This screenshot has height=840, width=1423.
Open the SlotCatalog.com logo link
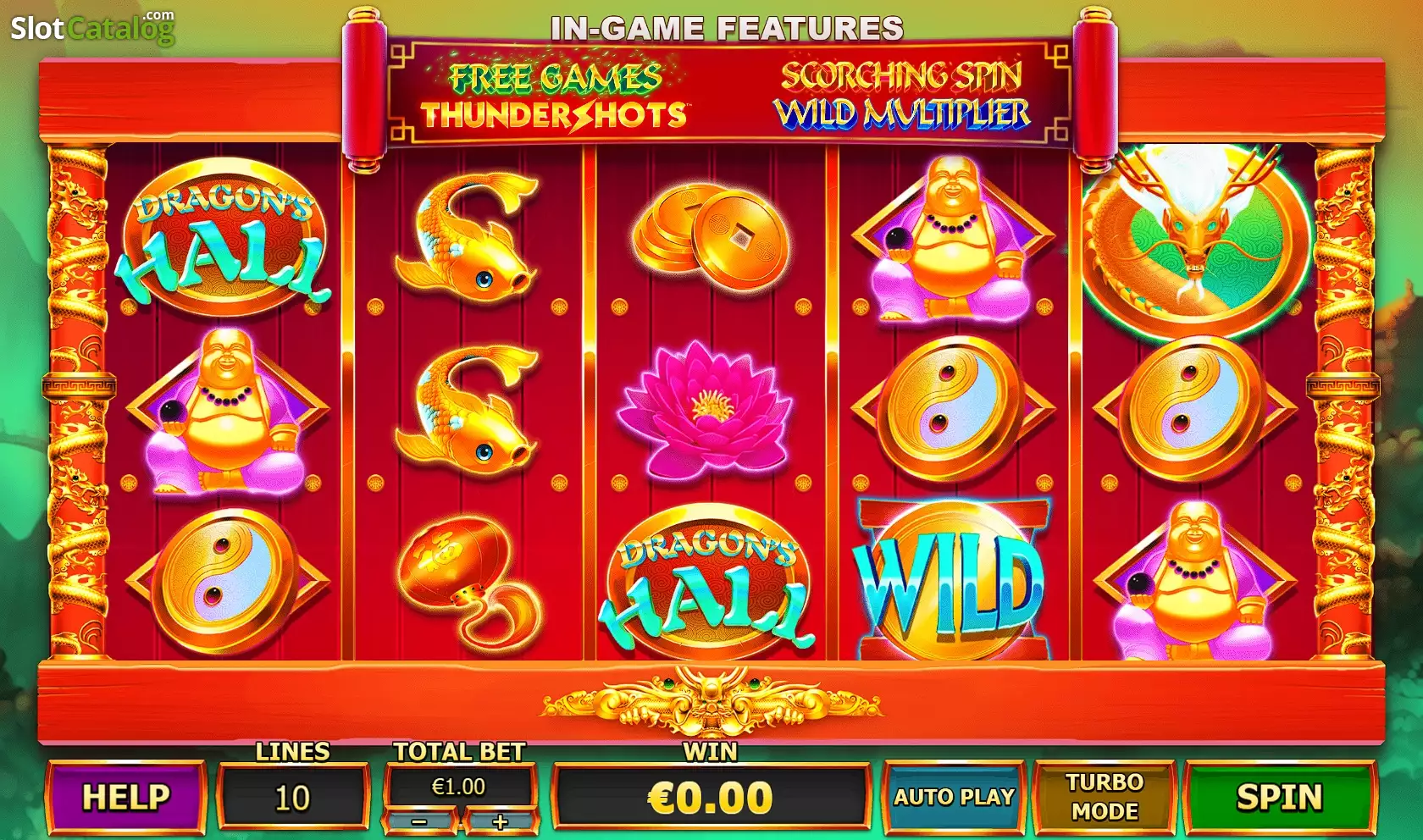91,27
